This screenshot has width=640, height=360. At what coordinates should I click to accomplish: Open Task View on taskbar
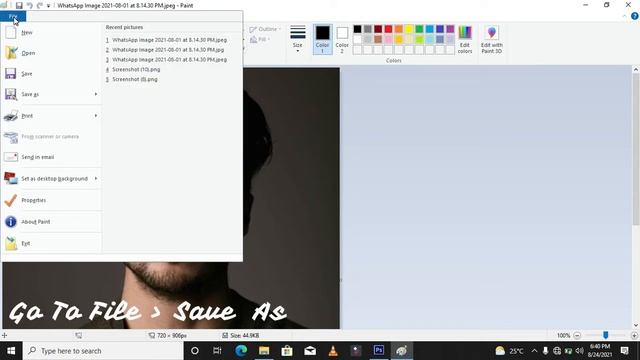pyautogui.click(x=217, y=351)
